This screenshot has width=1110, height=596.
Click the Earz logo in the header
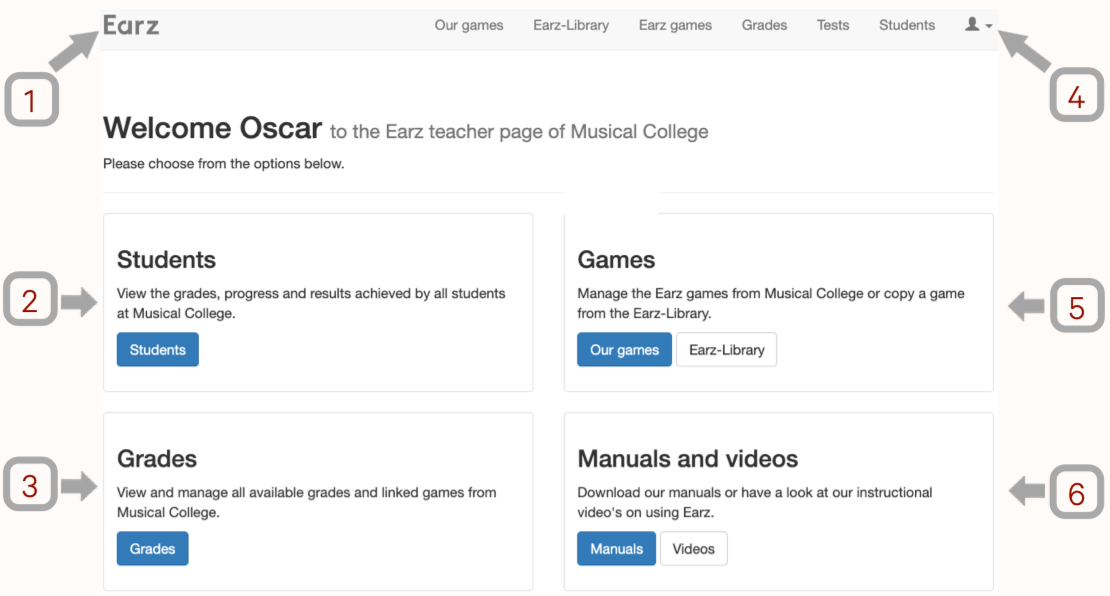tap(131, 25)
